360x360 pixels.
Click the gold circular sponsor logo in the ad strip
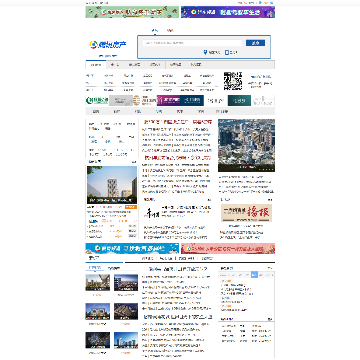145,100
